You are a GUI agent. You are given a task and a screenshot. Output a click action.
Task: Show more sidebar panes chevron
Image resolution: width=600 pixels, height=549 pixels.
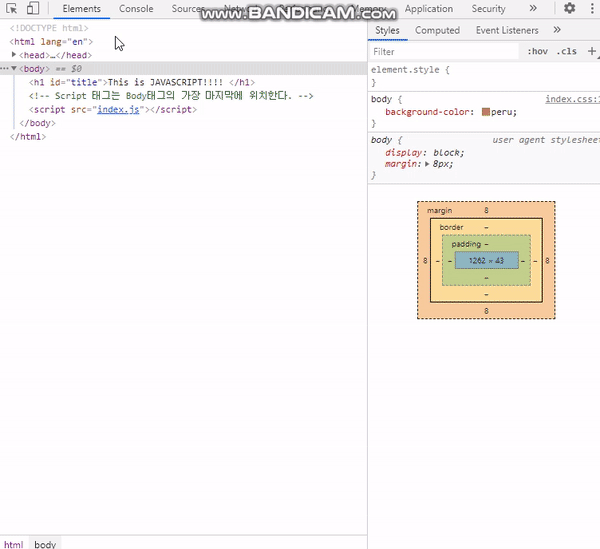(x=557, y=30)
